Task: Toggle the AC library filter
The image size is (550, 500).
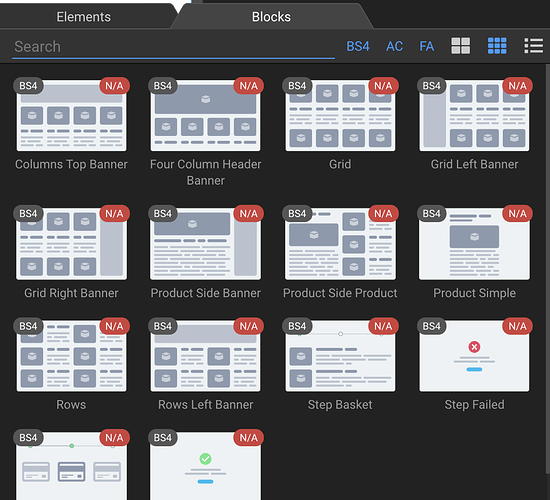Action: pos(394,46)
